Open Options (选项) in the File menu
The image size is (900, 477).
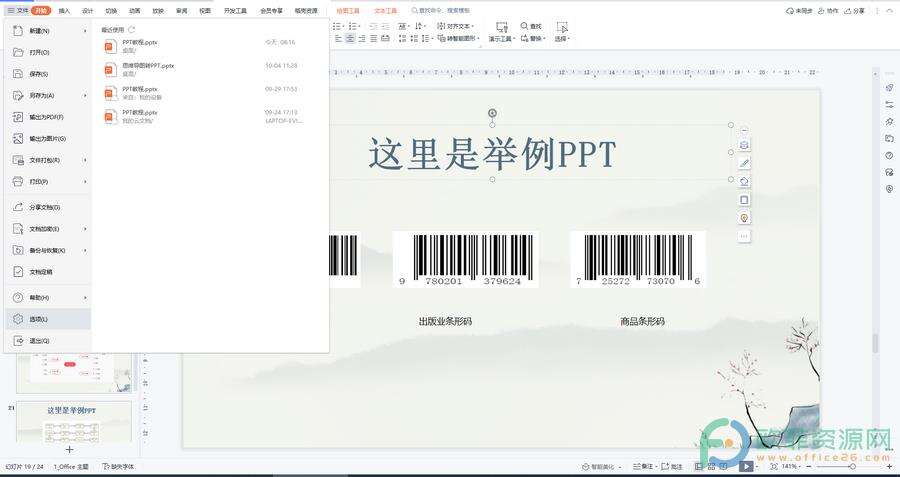tap(47, 319)
